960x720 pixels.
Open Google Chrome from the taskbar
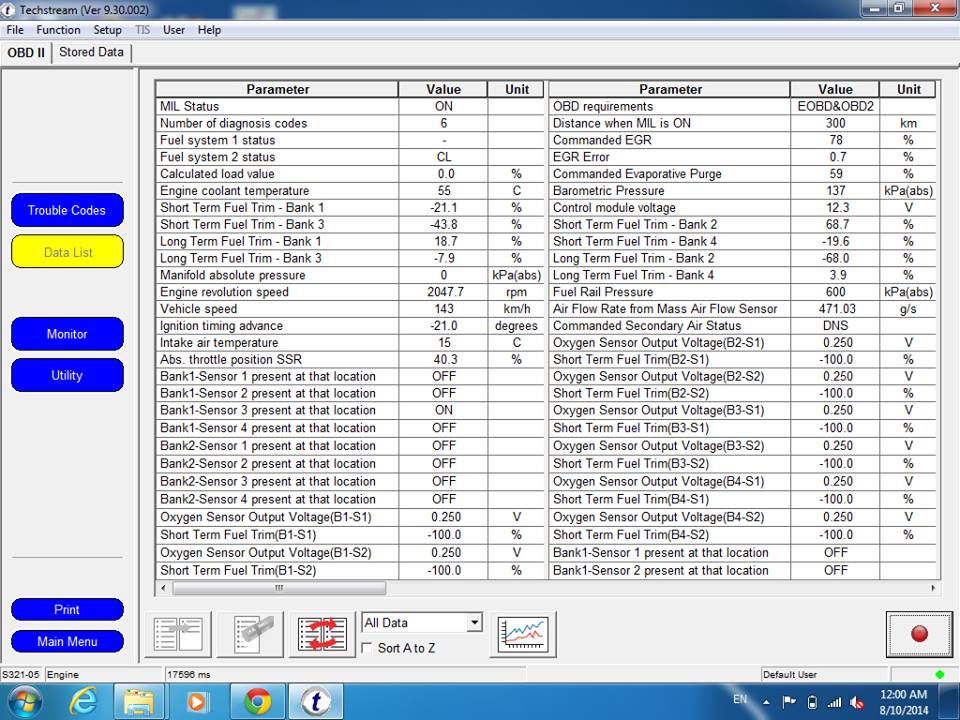point(258,701)
